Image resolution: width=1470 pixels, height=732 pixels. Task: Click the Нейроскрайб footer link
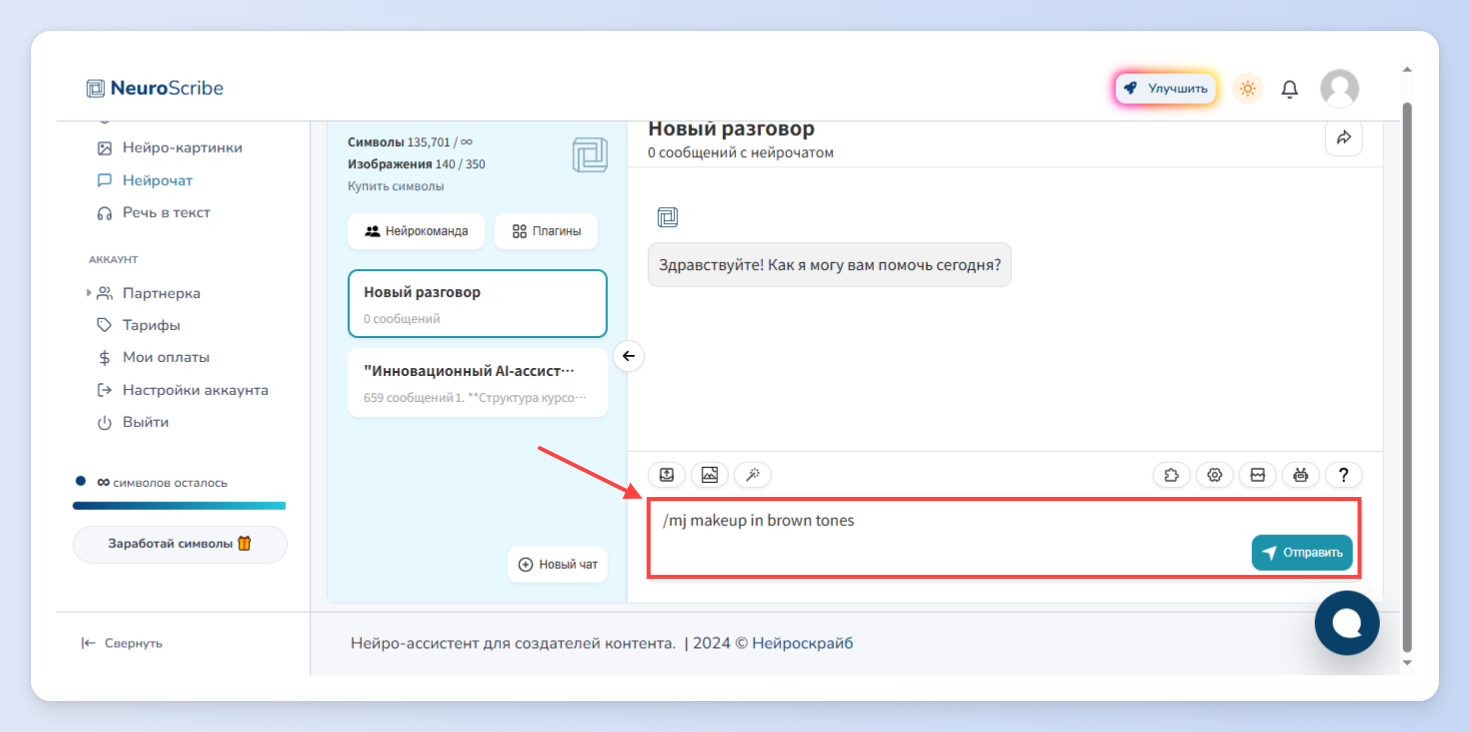point(802,643)
